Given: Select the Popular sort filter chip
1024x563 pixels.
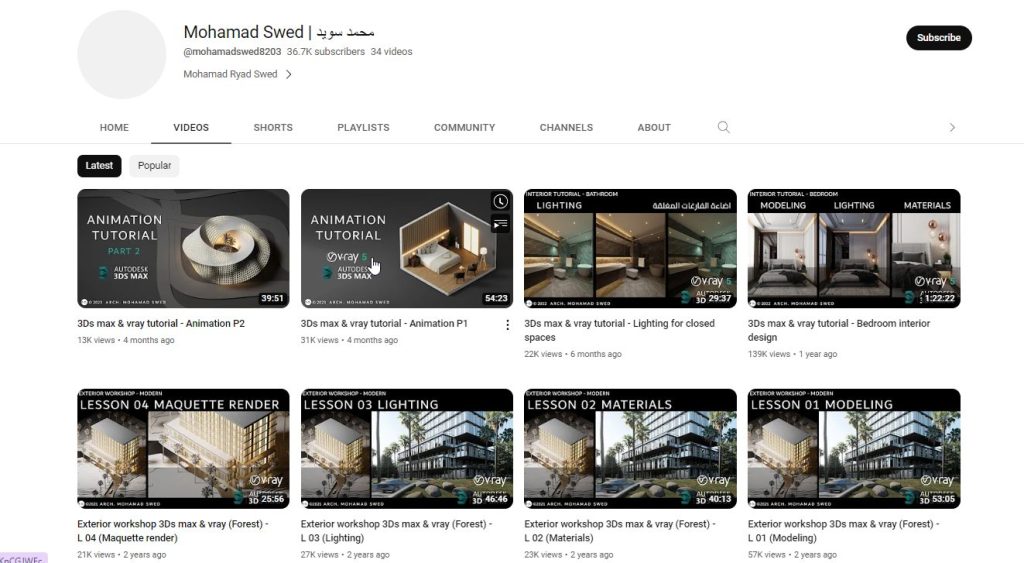Looking at the screenshot, I should 154,166.
